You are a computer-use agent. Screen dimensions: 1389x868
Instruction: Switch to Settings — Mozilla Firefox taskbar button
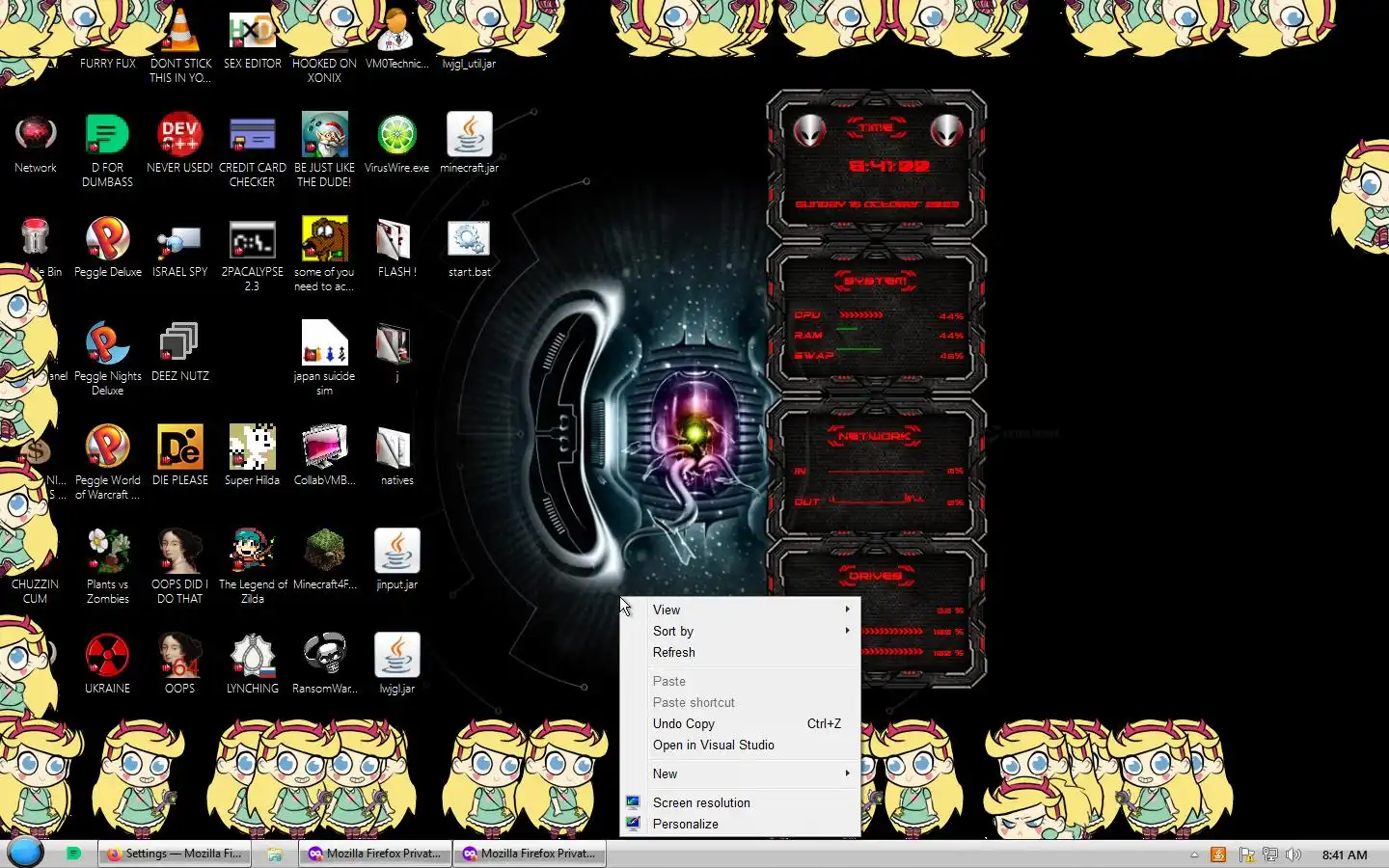[174, 854]
